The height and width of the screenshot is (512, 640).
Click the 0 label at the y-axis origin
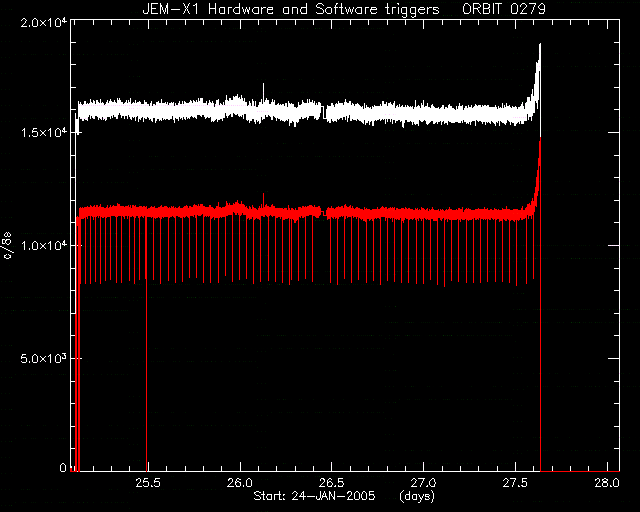click(x=63, y=467)
